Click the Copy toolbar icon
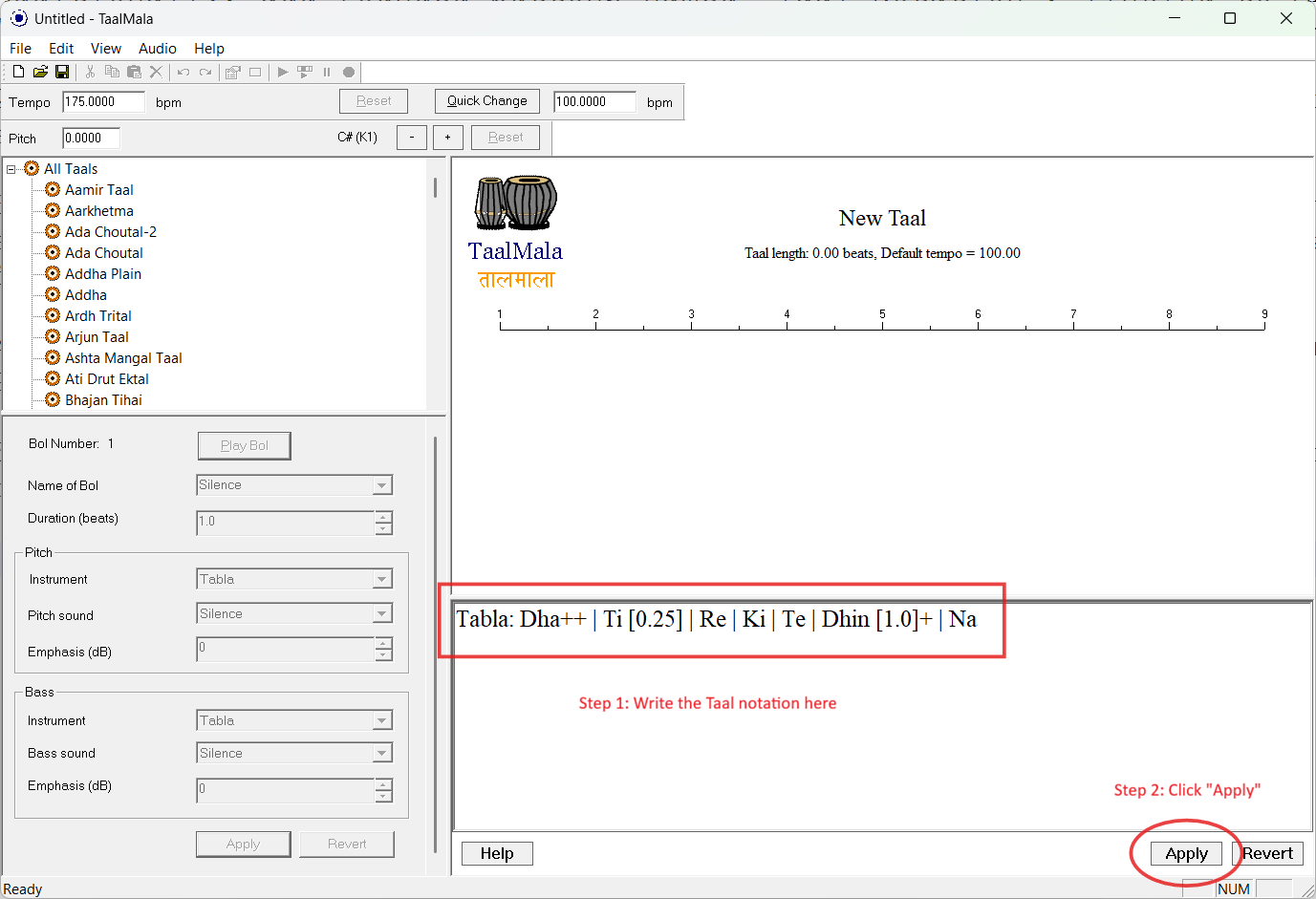Viewport: 1316px width, 899px height. point(112,72)
